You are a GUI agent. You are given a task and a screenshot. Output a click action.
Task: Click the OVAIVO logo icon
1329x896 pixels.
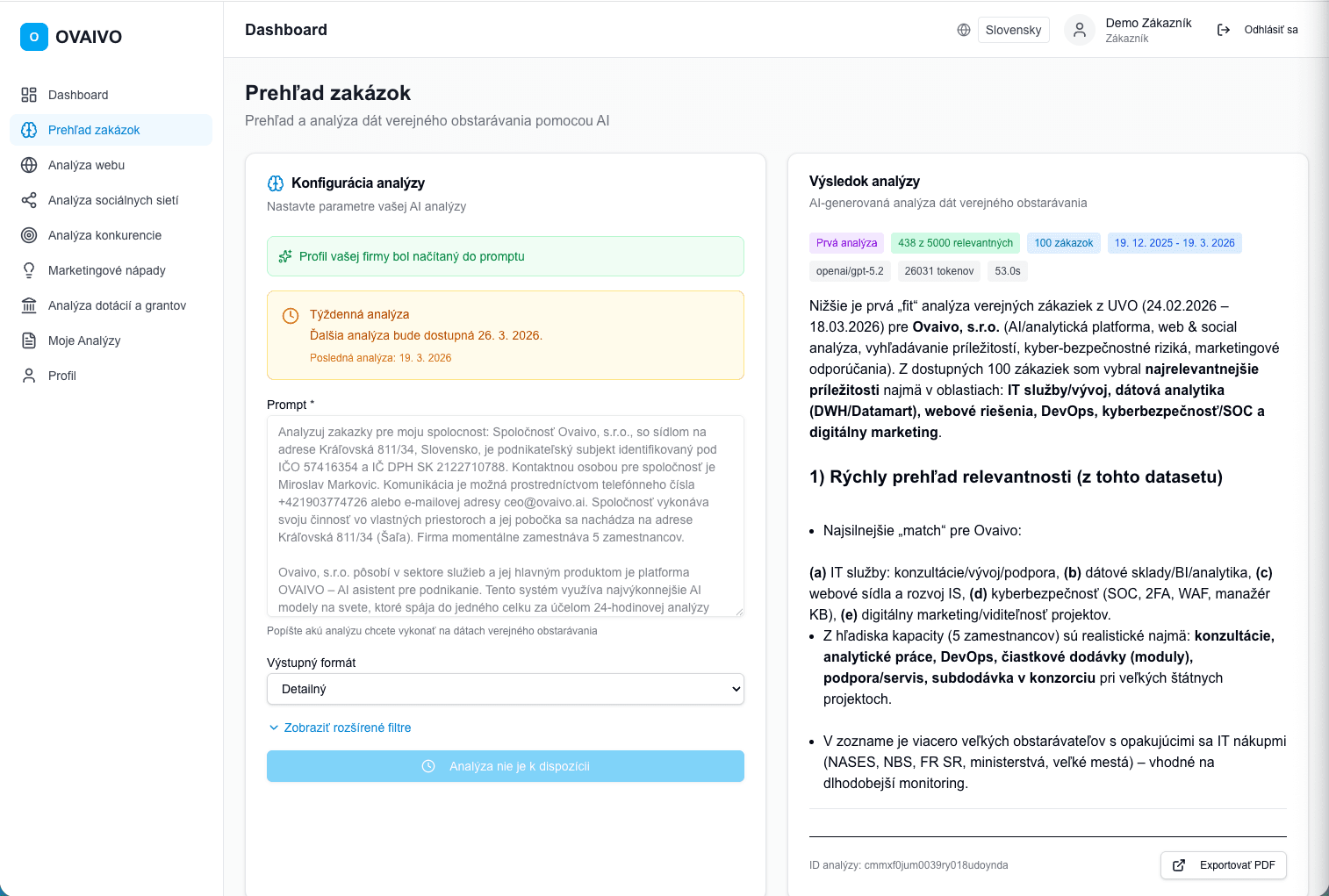tap(34, 37)
